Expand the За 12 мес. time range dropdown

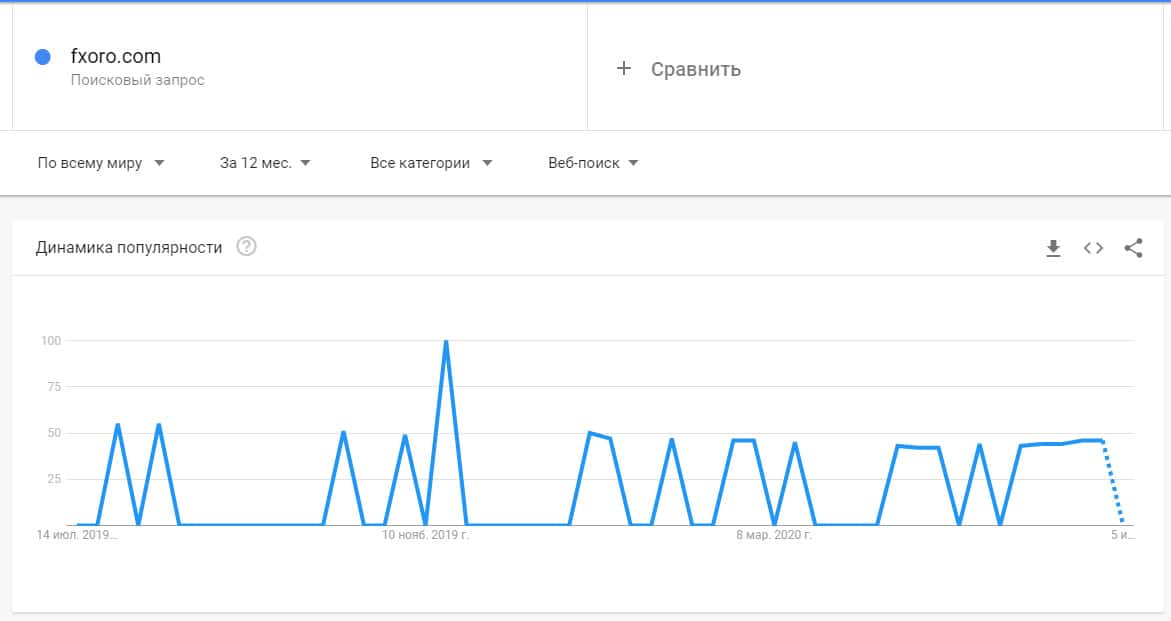[265, 163]
